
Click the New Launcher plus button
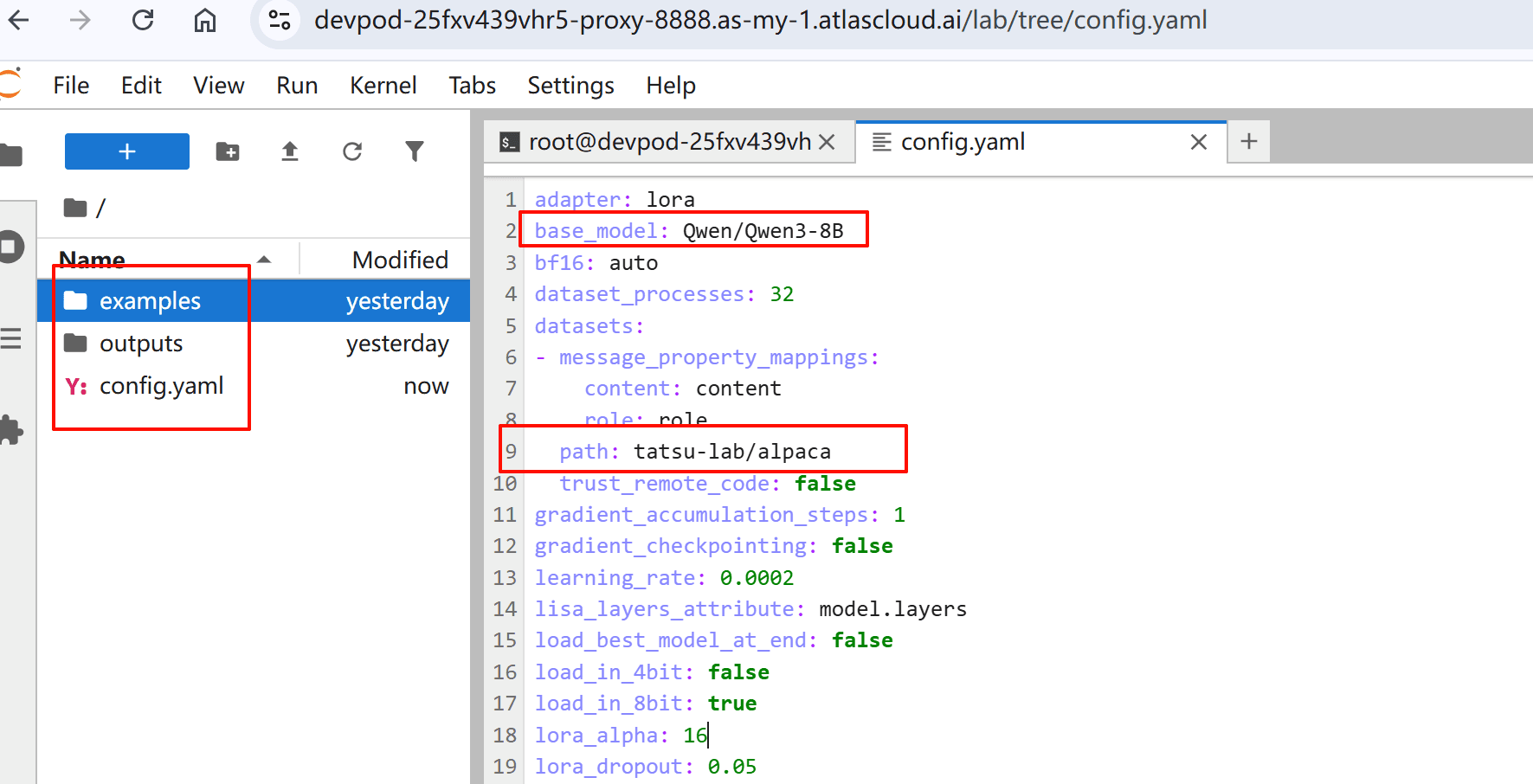[x=126, y=151]
